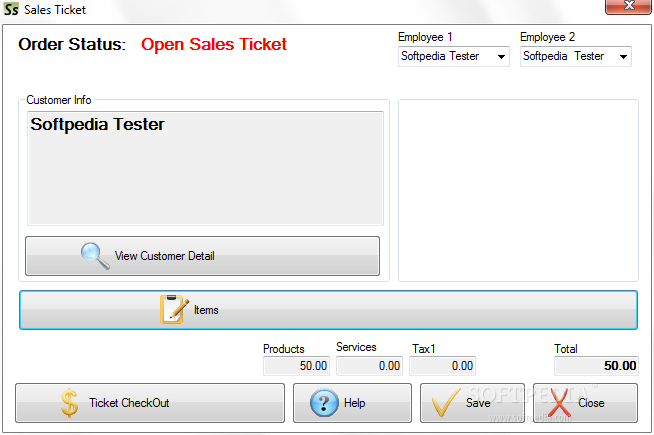Screen dimensions: 654x435
Task: Click the Ss app icon in title bar
Action: tap(11, 9)
